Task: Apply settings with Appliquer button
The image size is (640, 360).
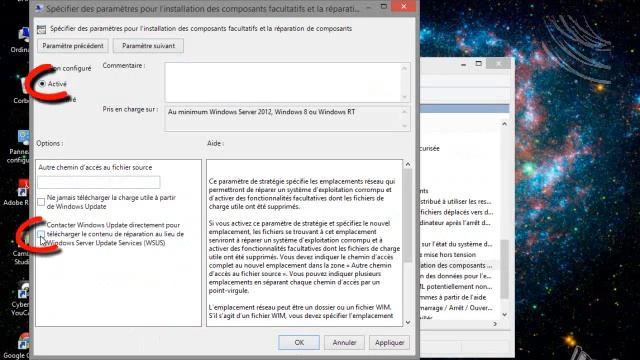Action: 389,342
